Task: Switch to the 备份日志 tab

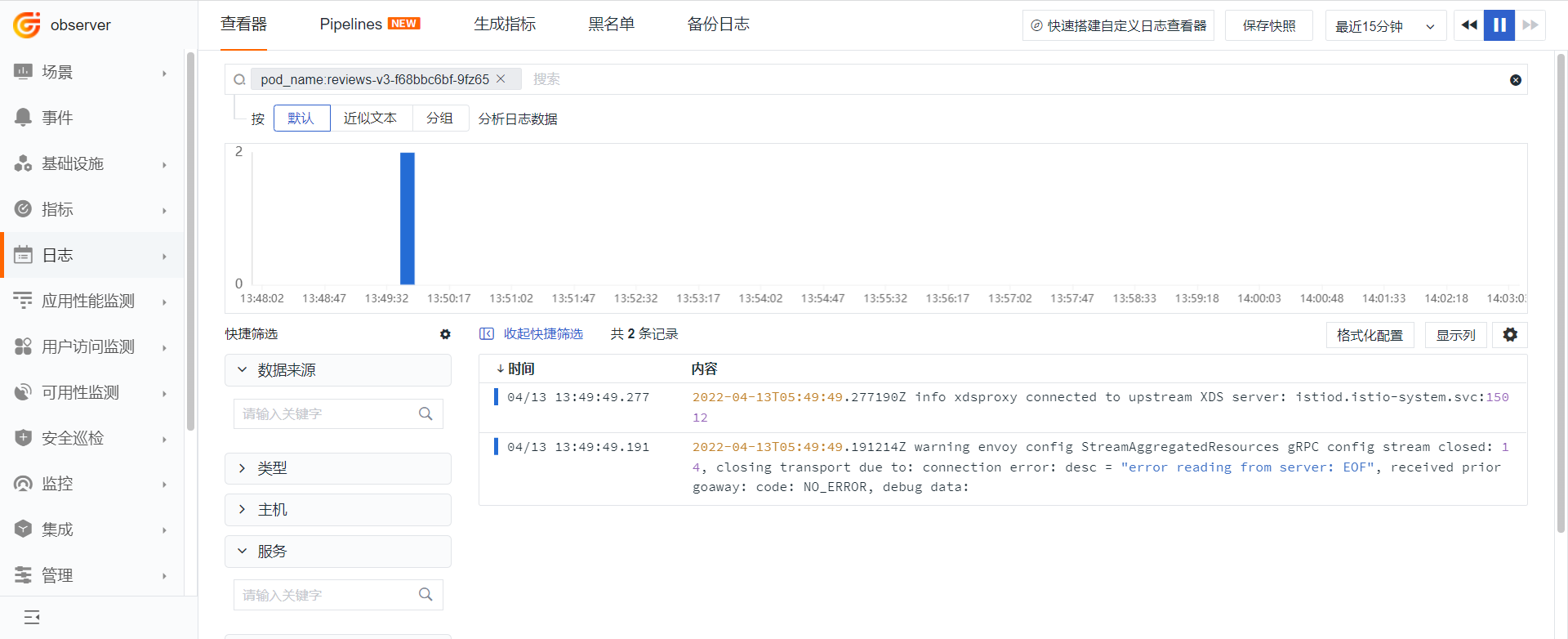Action: (x=719, y=25)
